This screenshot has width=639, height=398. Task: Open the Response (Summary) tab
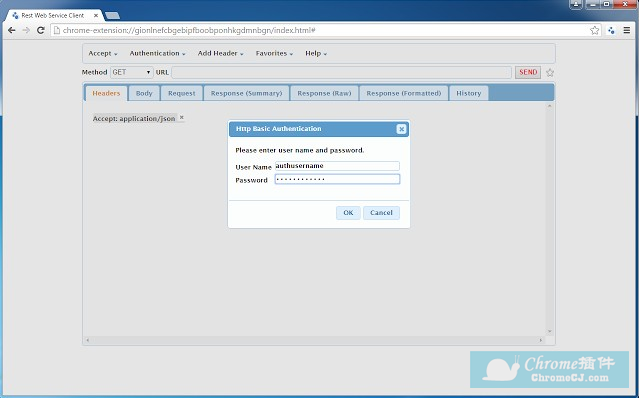pyautogui.click(x=247, y=93)
